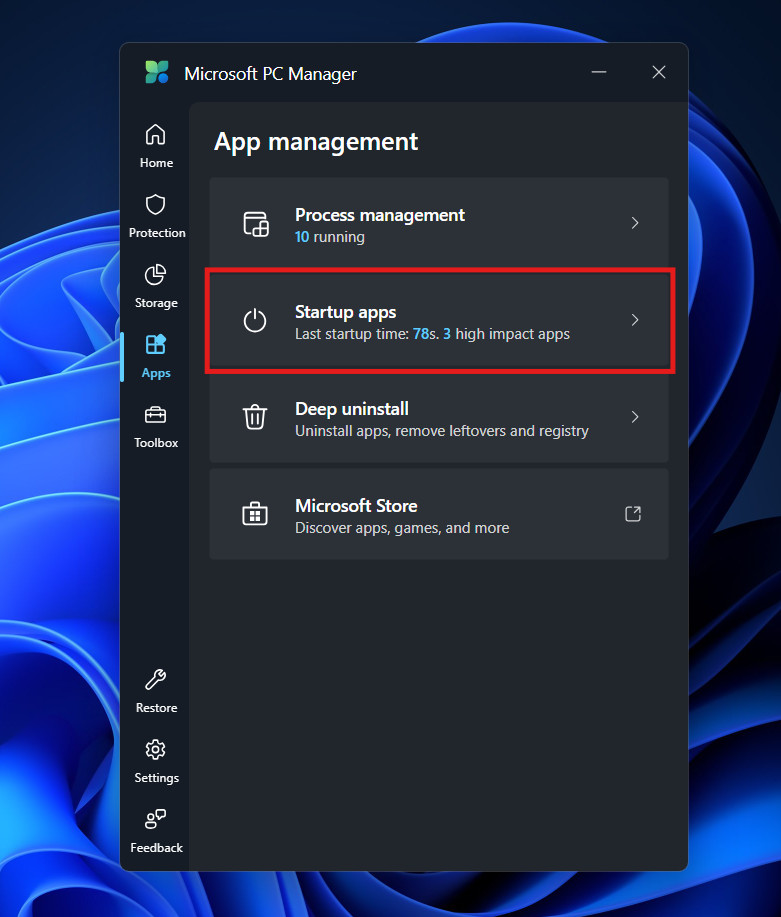The height and width of the screenshot is (917, 781).
Task: Select the Protection shield icon
Action: (x=156, y=205)
